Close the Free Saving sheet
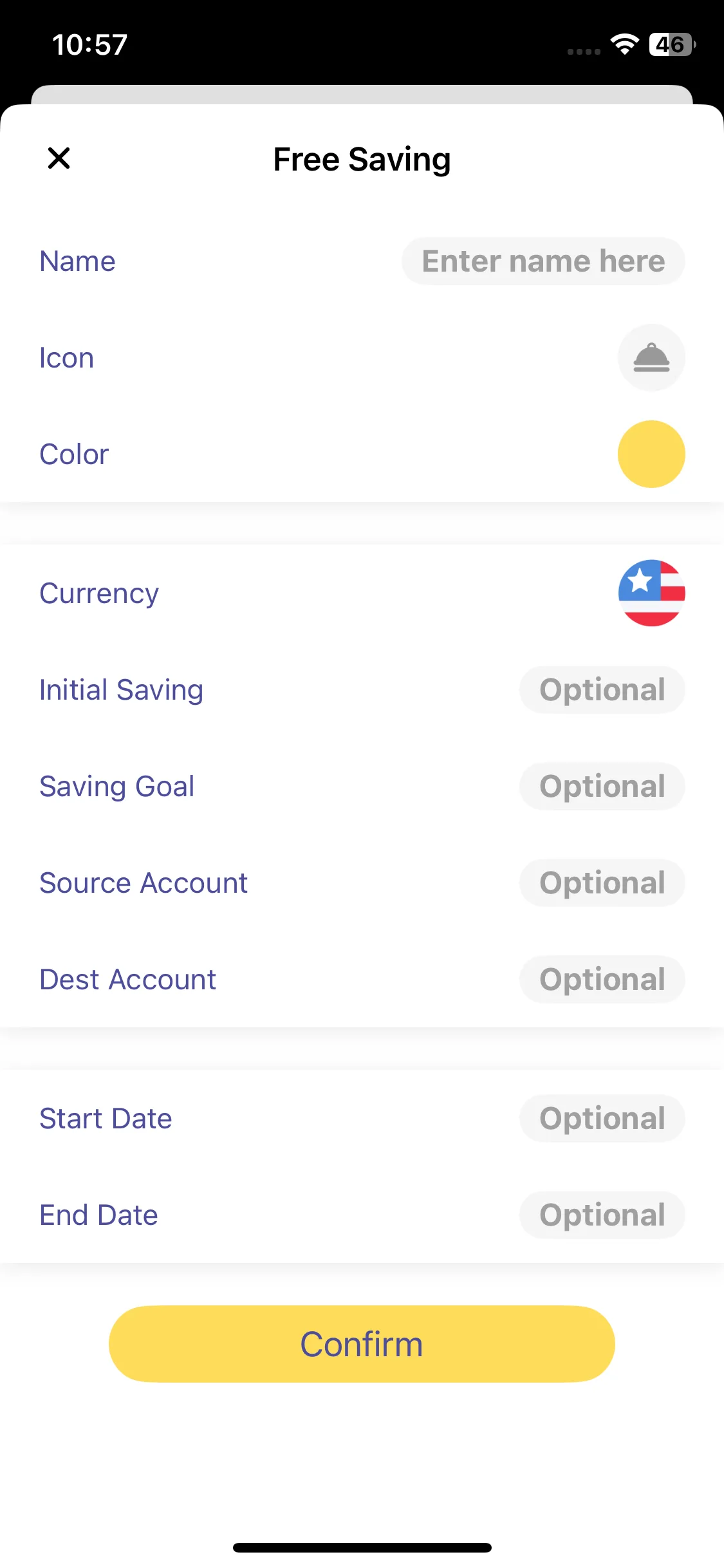Image resolution: width=724 pixels, height=1568 pixels. (59, 158)
